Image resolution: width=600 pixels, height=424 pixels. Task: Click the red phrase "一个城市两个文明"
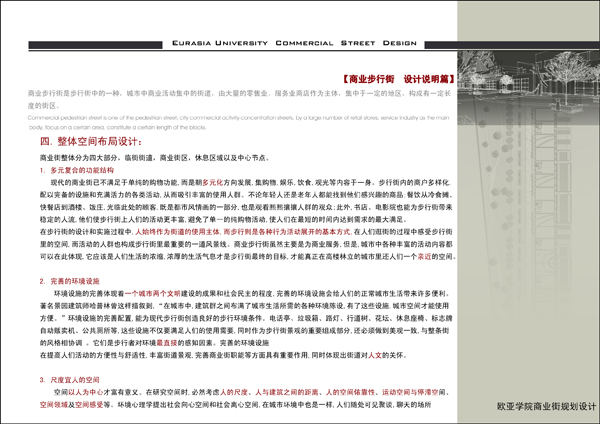click(x=153, y=294)
